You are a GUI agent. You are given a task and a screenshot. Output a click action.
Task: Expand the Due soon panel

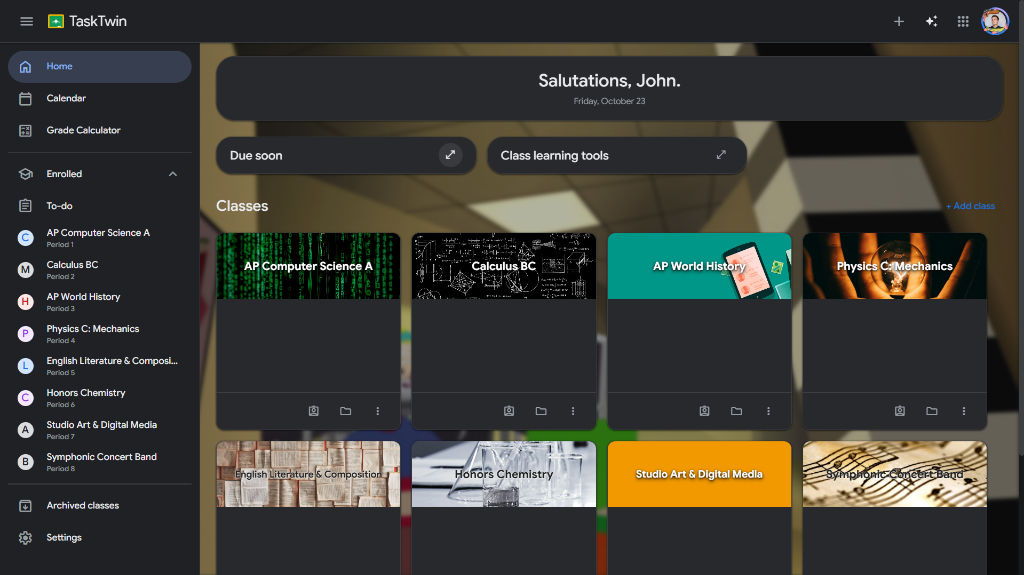[450, 155]
